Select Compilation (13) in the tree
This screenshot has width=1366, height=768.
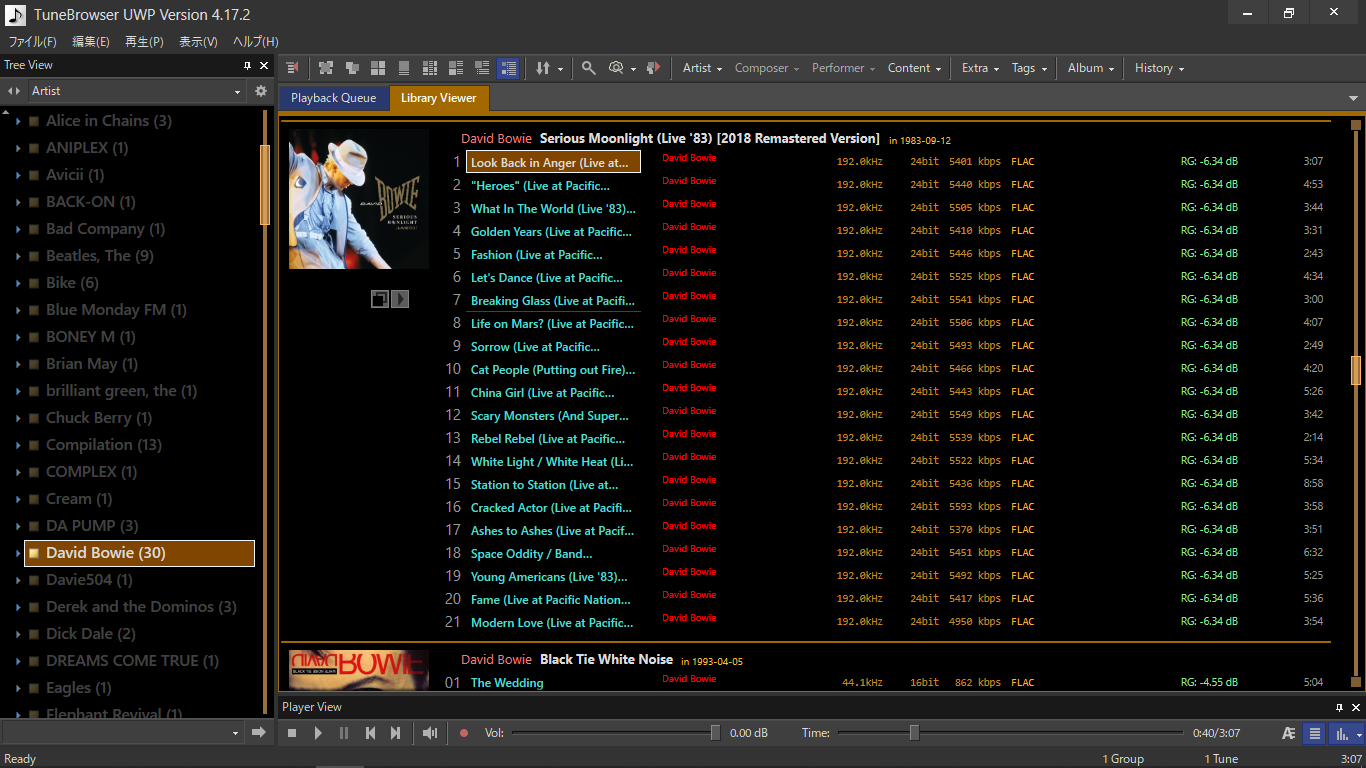103,445
